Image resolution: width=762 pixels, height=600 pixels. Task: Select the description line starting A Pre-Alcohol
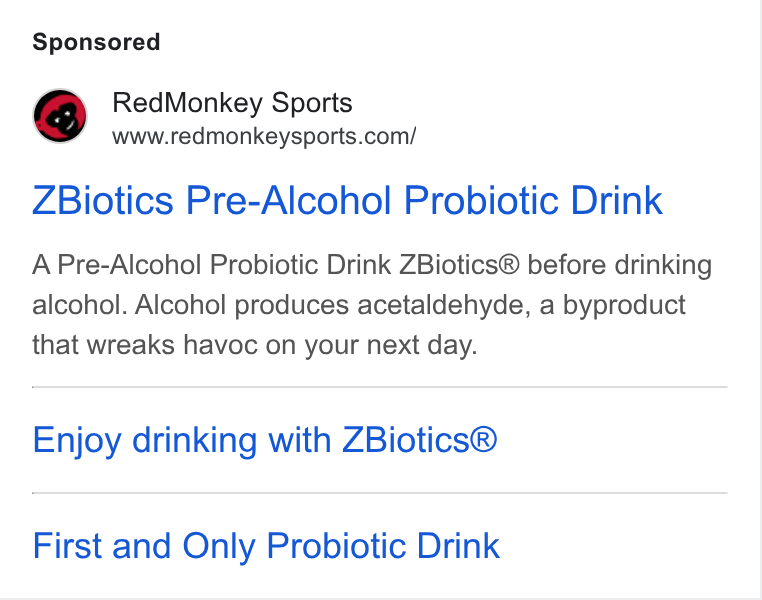tap(372, 265)
